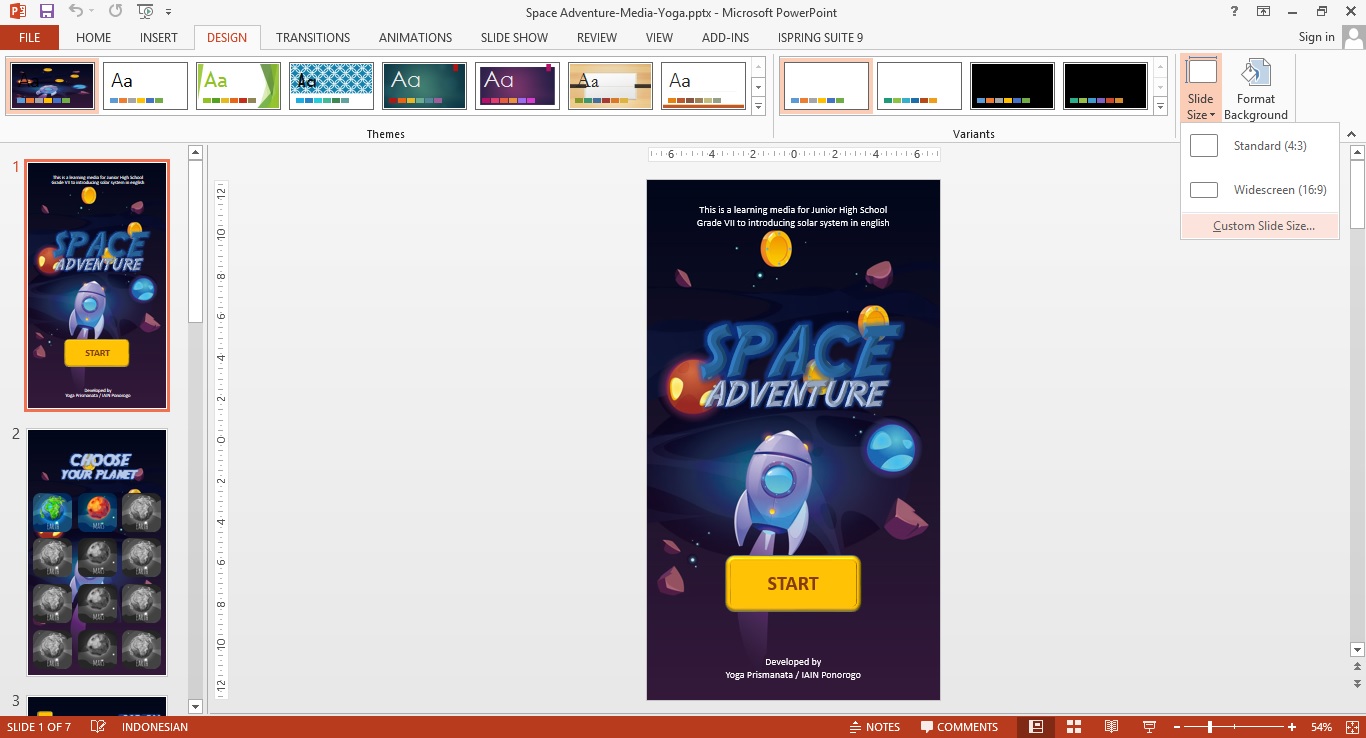Image resolution: width=1366 pixels, height=738 pixels.
Task: Open the ISPRING SUITE 9 tab
Action: [819, 37]
